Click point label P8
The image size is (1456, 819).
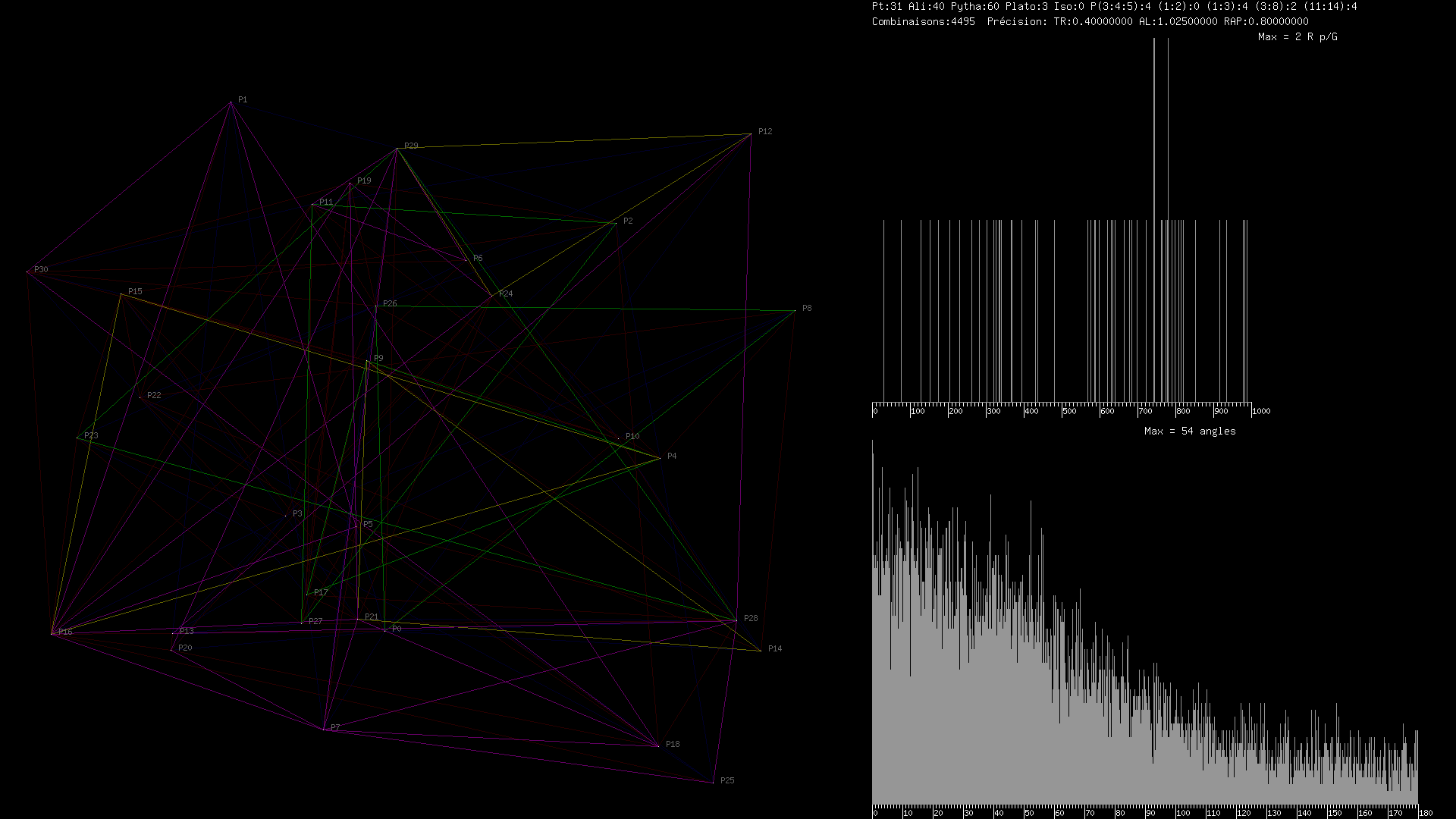click(x=807, y=309)
